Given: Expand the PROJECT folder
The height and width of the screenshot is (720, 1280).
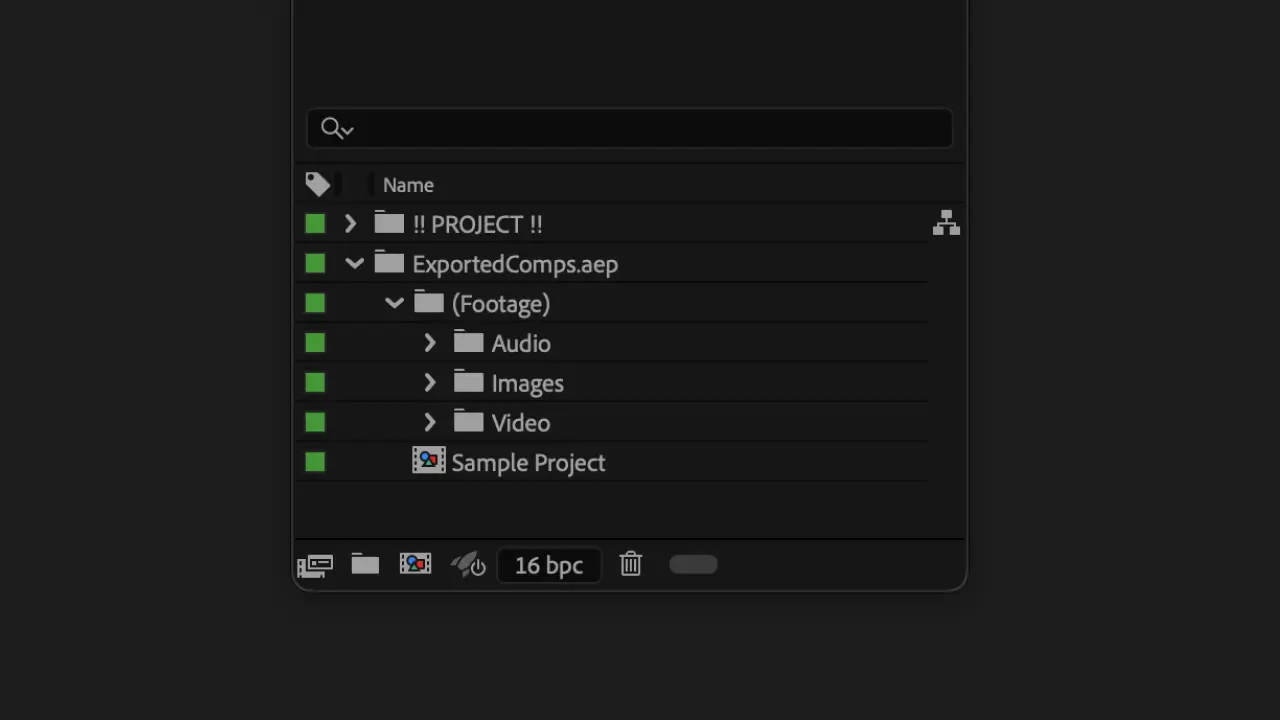Looking at the screenshot, I should pyautogui.click(x=350, y=223).
